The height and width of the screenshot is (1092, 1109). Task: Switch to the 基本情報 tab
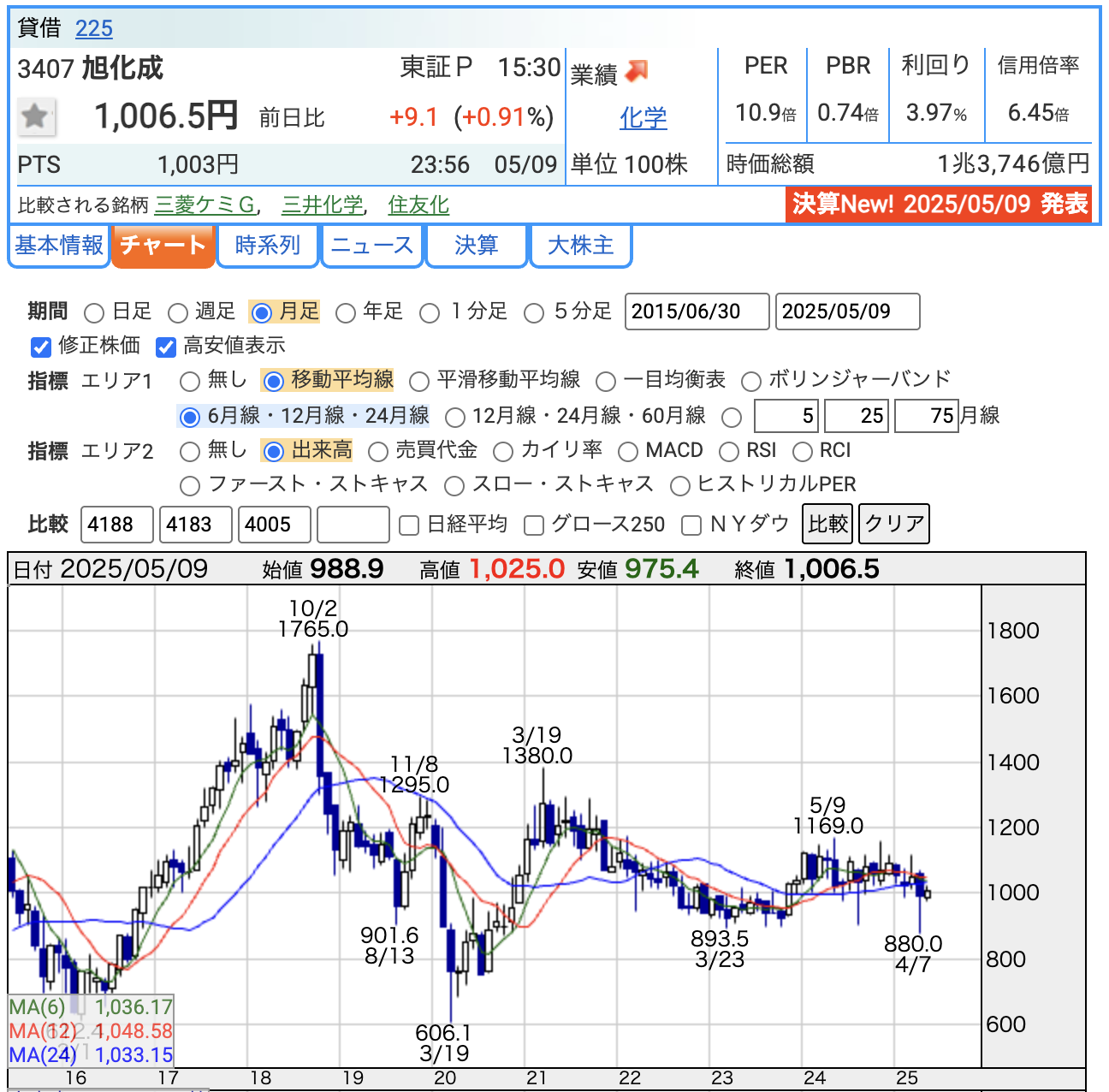click(x=59, y=246)
